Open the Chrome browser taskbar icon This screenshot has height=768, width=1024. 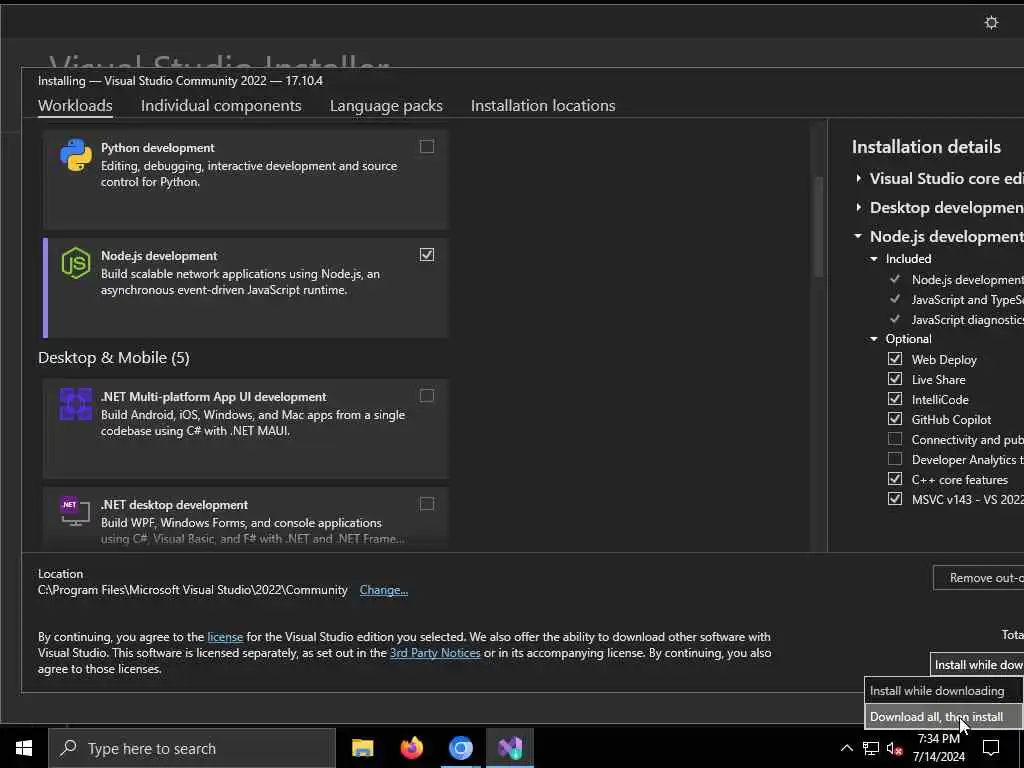(460, 748)
